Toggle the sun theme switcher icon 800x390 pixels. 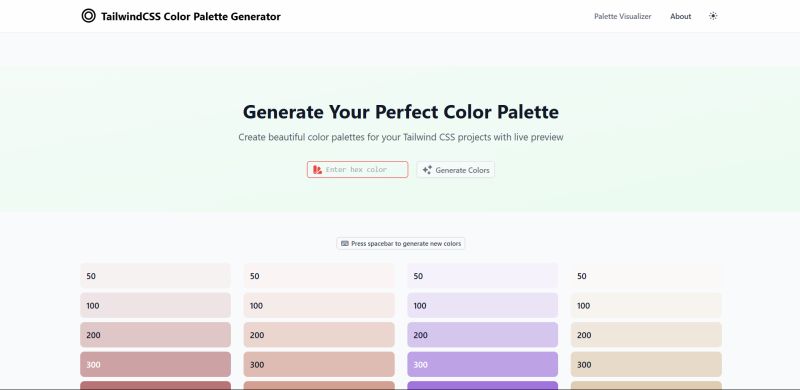tap(713, 16)
